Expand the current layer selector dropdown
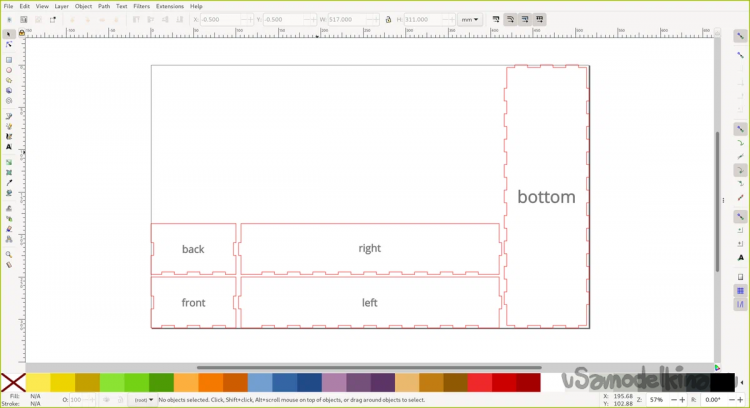Screen dimensions: 750x408 tap(144, 399)
